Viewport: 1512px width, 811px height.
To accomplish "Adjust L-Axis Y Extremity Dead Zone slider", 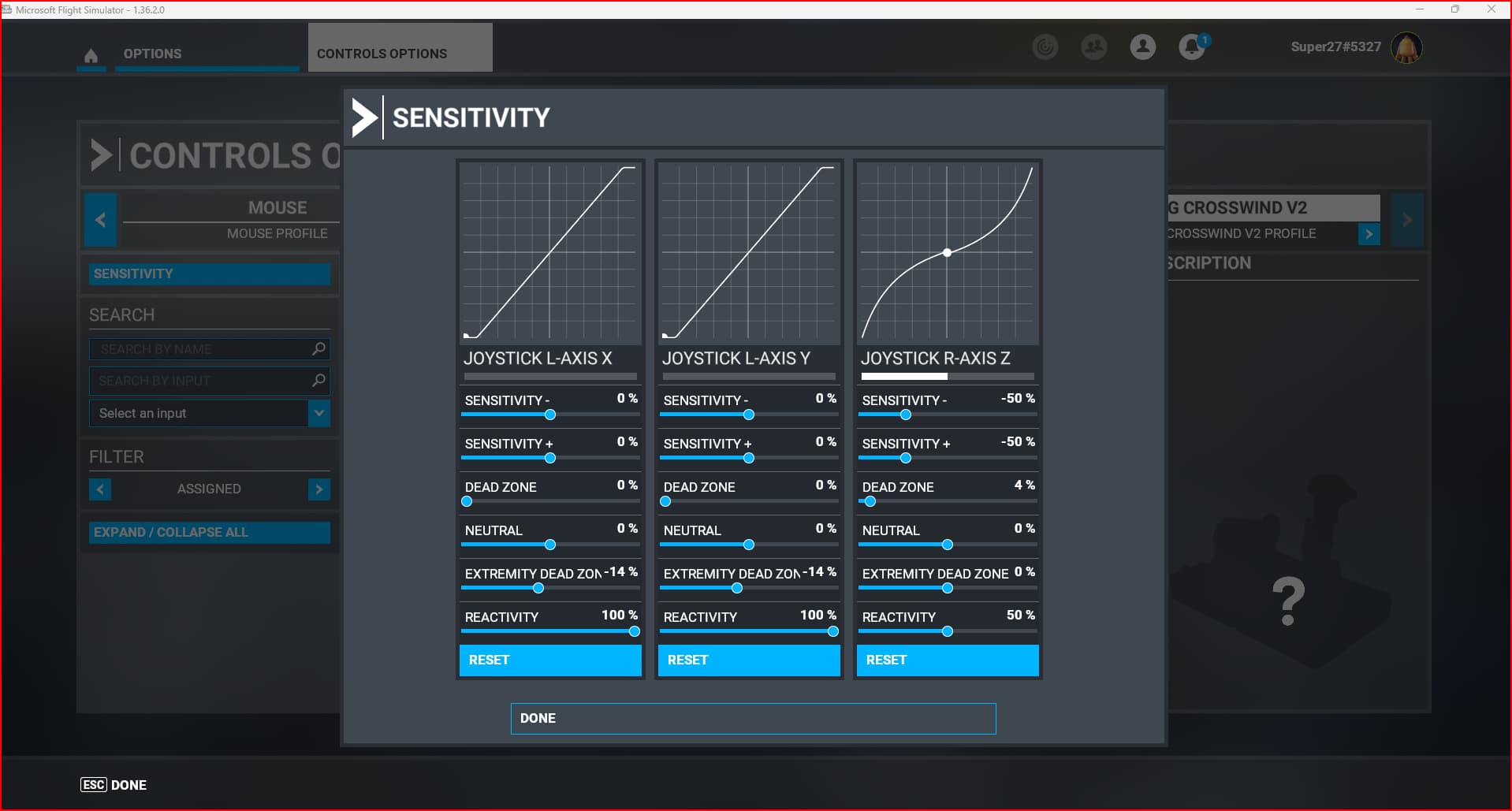I will [x=737, y=588].
